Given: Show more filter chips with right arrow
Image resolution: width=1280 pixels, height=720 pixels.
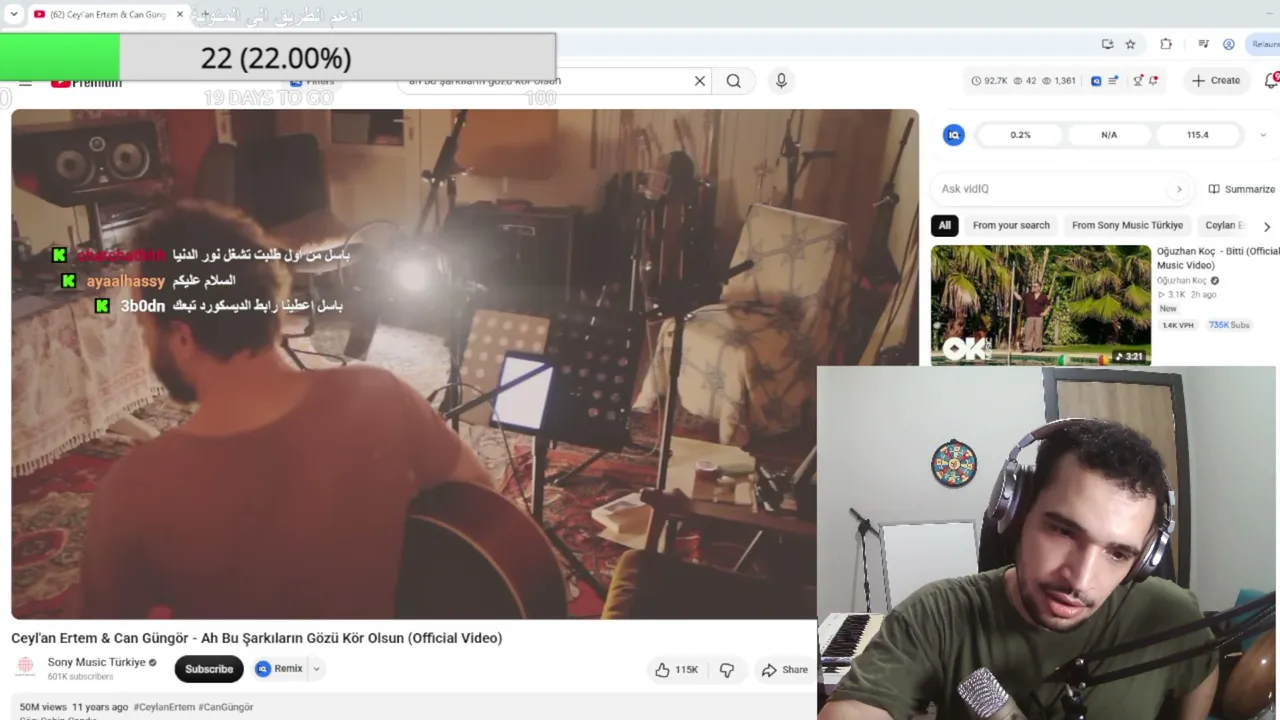Looking at the screenshot, I should (x=1267, y=227).
